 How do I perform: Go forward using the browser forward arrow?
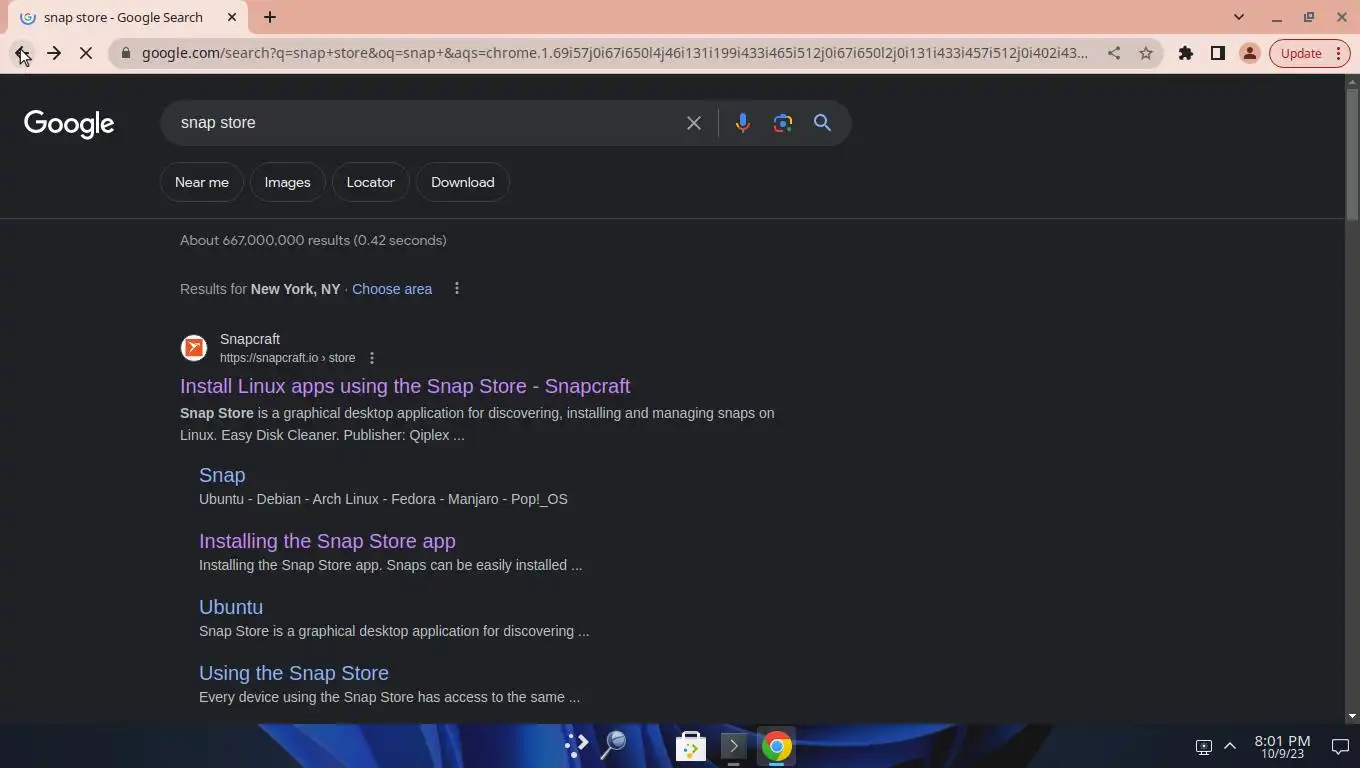click(x=54, y=53)
